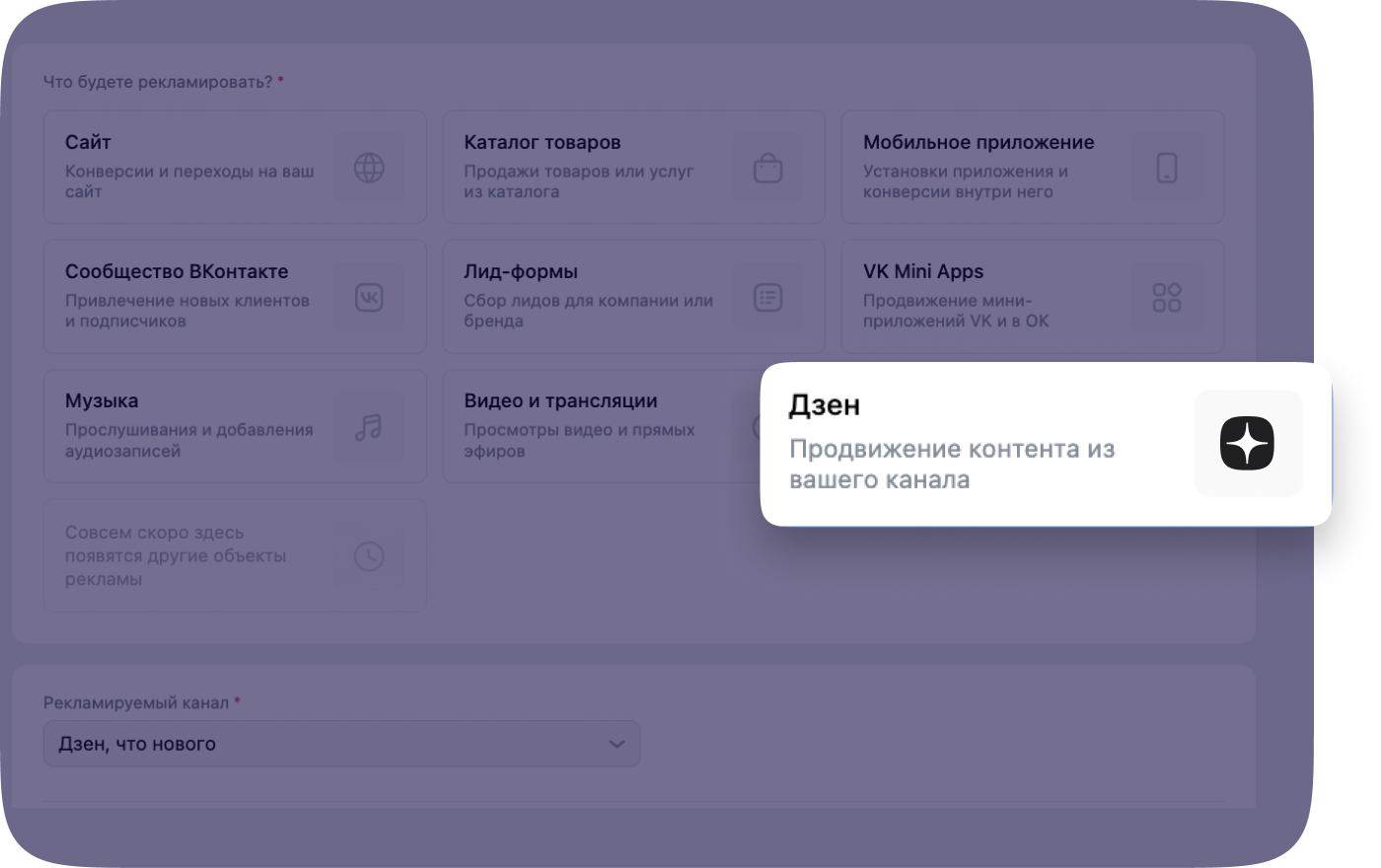This screenshot has height=868, width=1381.
Task: Click 'Просмотры видео и прямых эфиров' text
Action: pos(579,441)
